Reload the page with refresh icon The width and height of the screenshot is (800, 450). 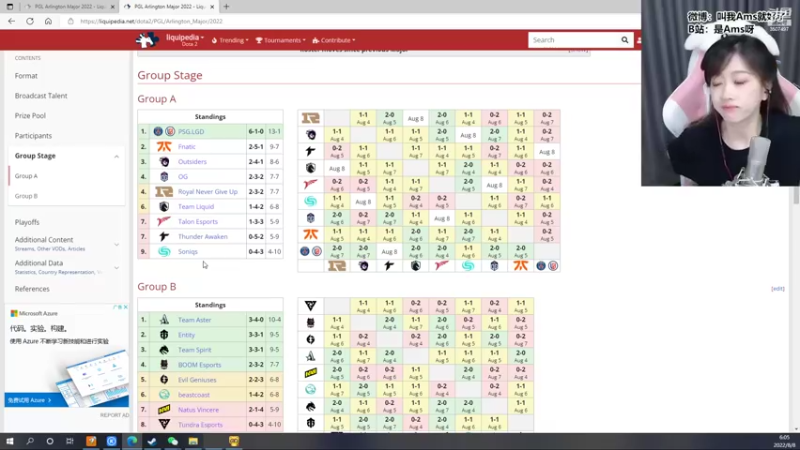click(x=30, y=21)
